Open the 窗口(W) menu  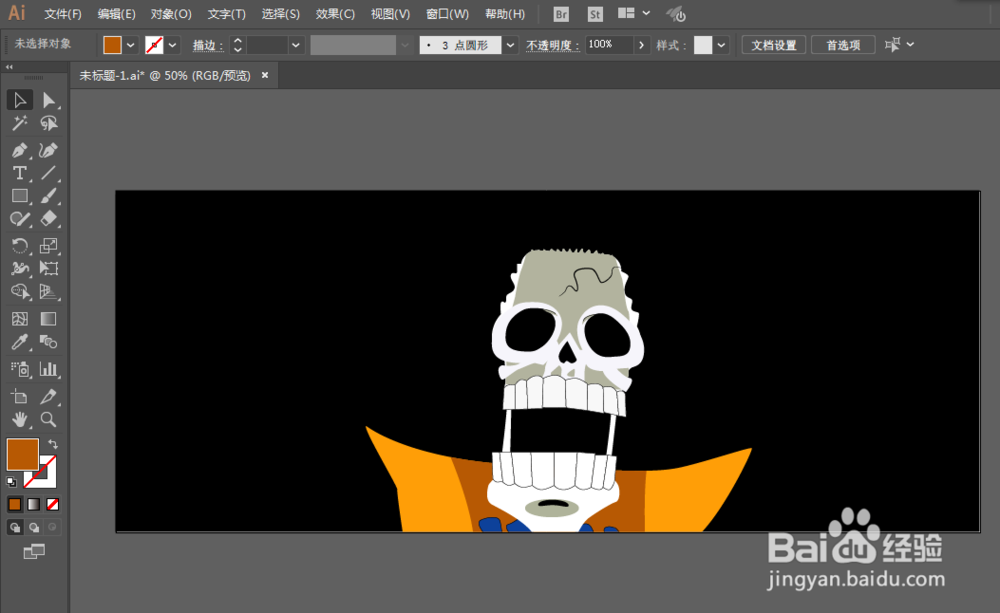[447, 14]
